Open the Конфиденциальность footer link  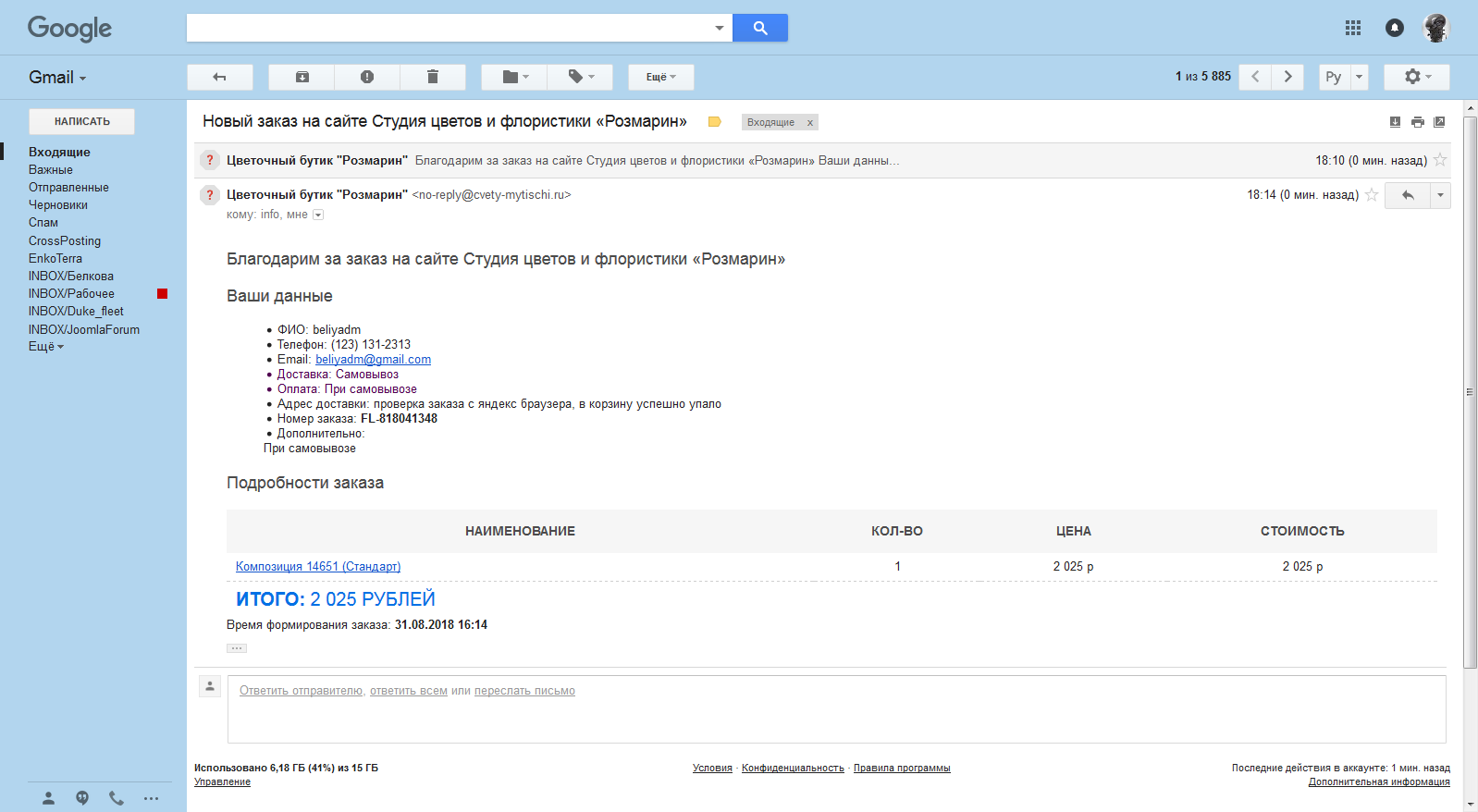click(793, 768)
